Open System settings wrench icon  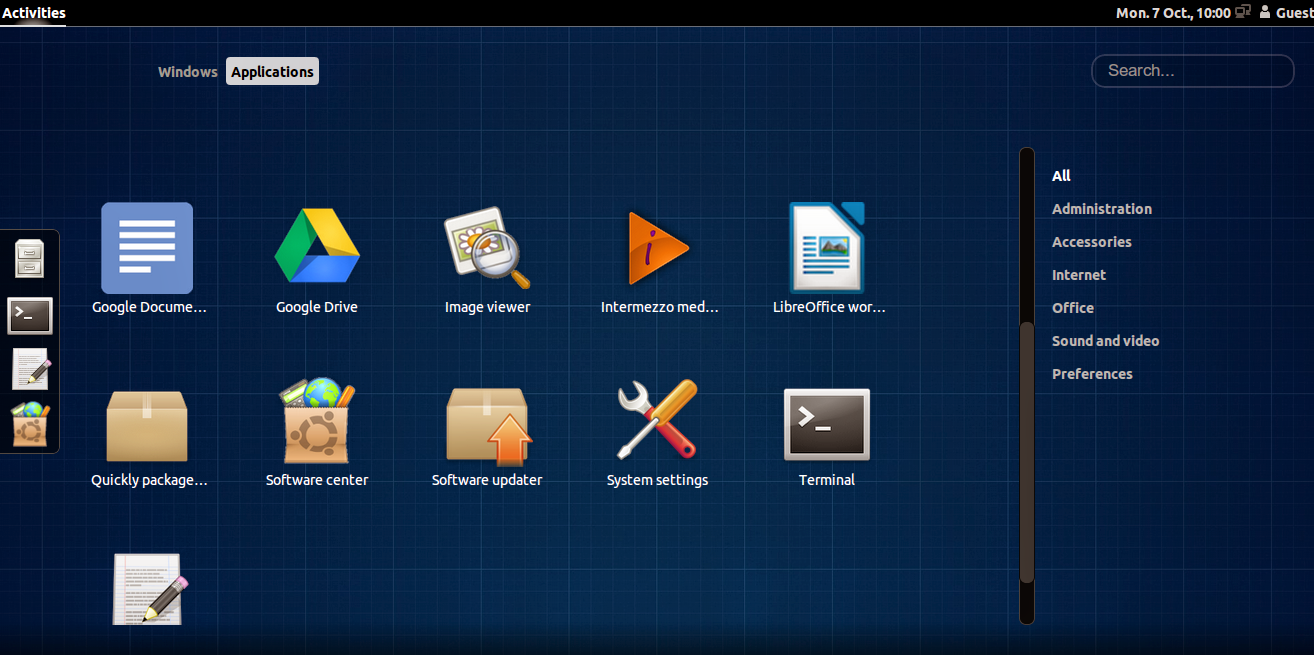pyautogui.click(x=657, y=420)
